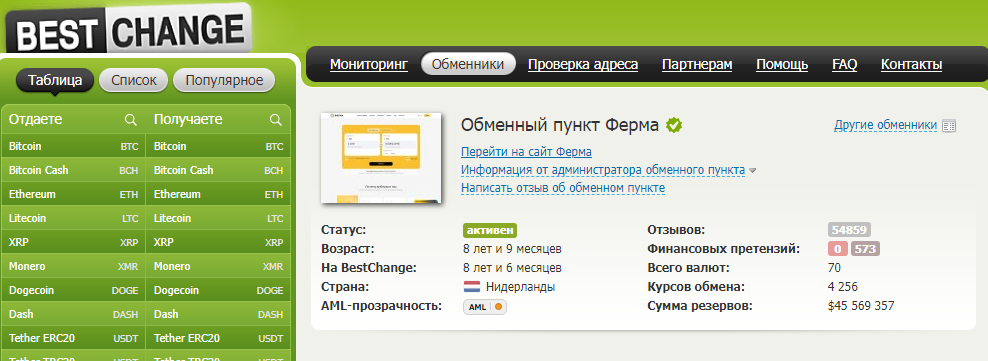Click the Netherlands flag icon
988x361 pixels.
pyautogui.click(x=472, y=287)
